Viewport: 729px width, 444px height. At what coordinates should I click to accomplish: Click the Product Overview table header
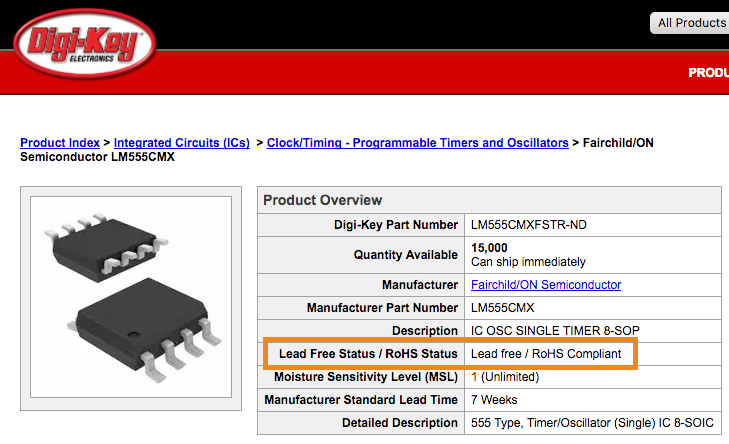[322, 200]
